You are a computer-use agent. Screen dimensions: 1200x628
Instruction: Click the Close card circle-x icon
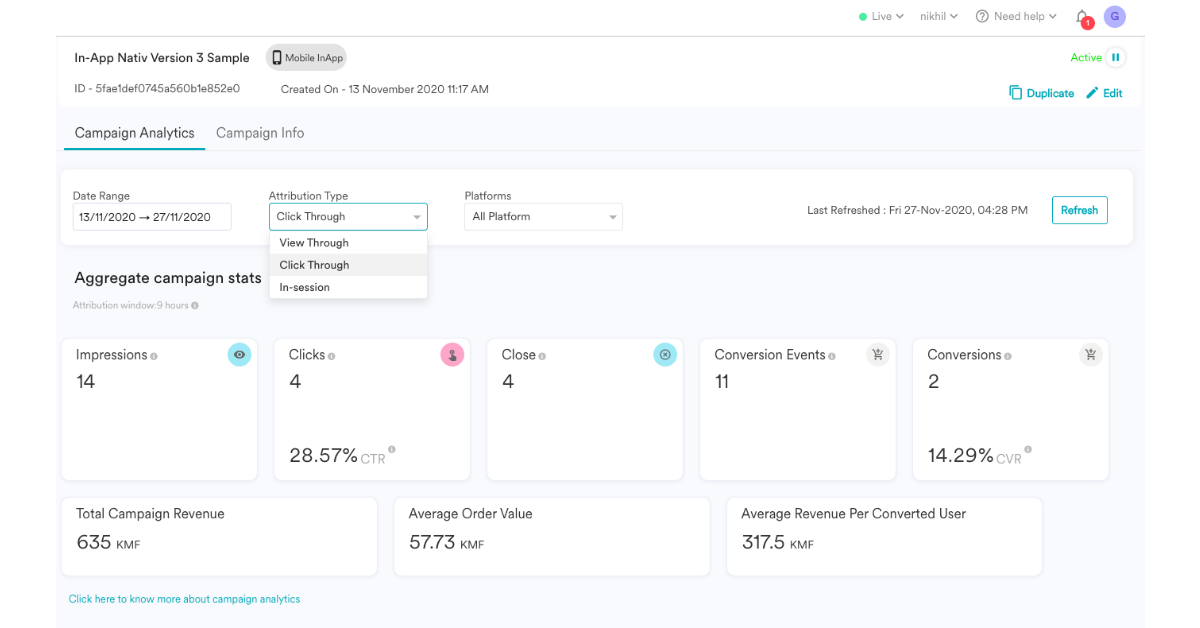[x=665, y=354]
